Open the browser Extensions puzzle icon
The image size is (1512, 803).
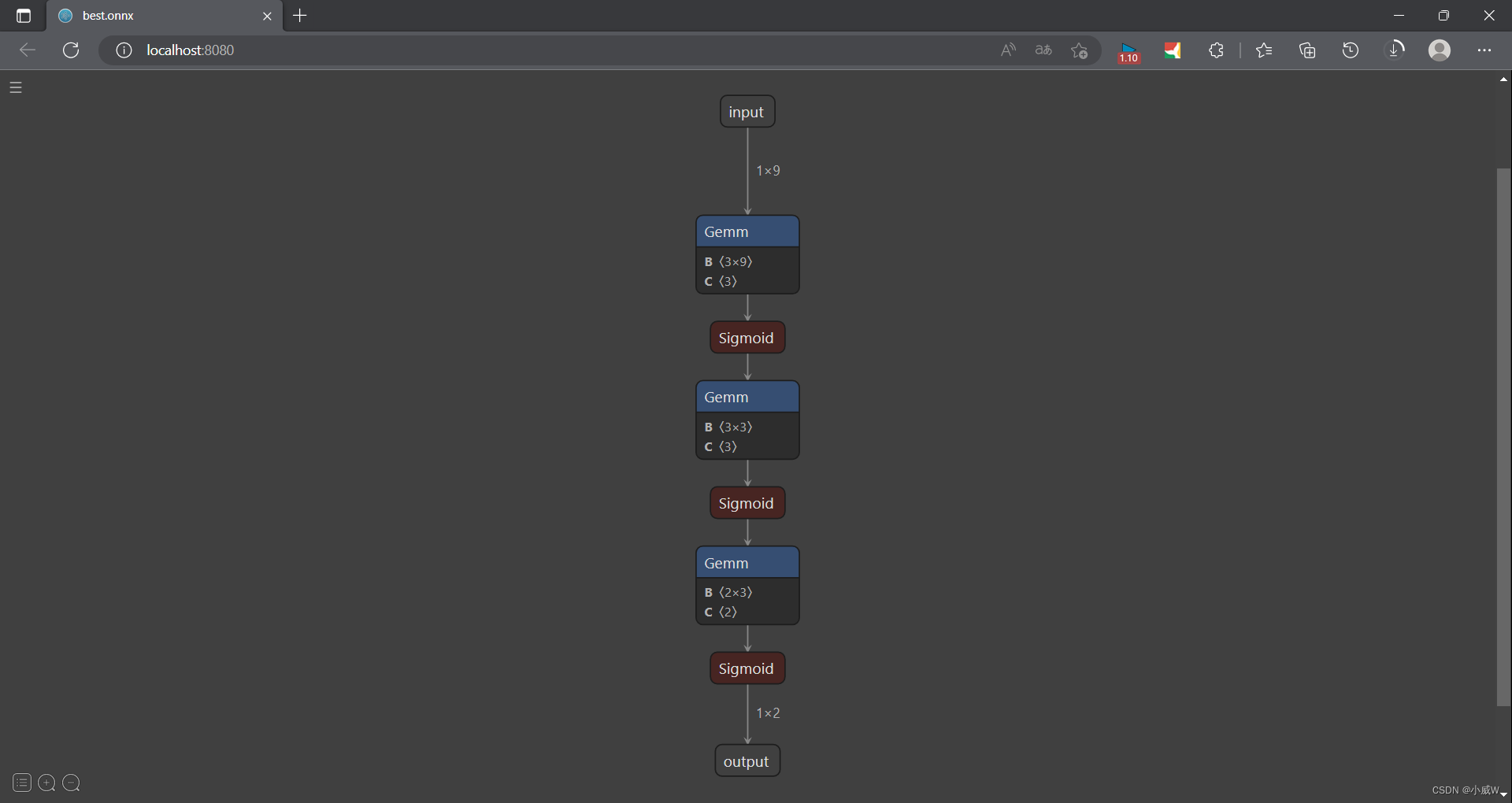[1215, 50]
